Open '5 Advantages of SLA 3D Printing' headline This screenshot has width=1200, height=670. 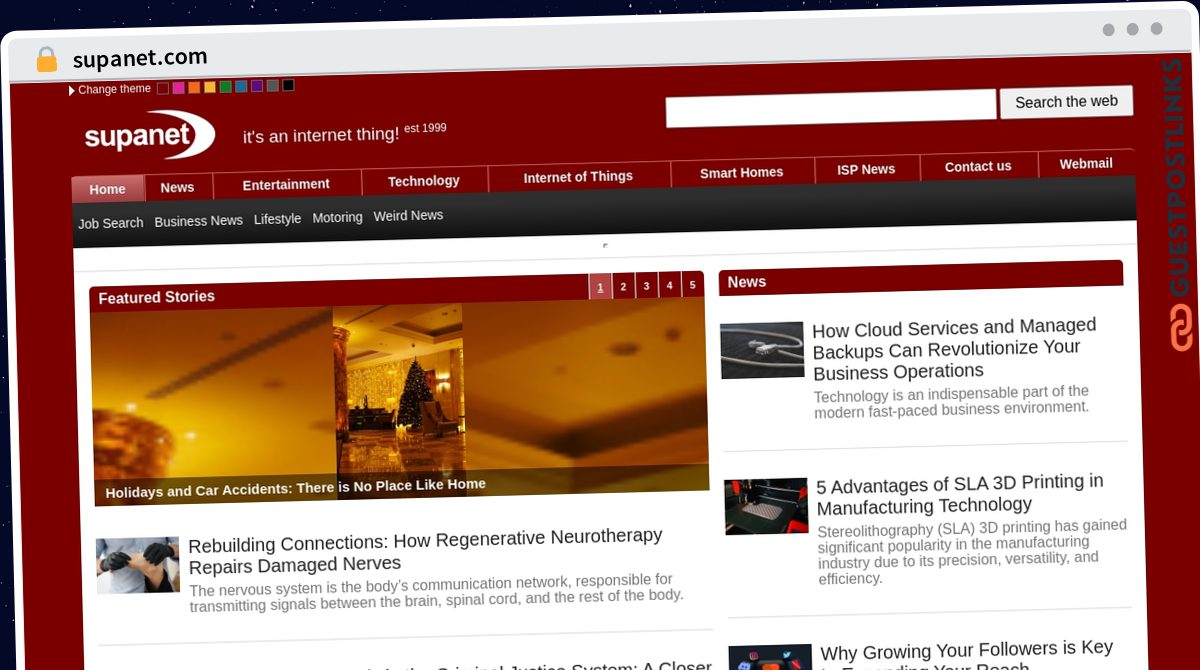[960, 495]
